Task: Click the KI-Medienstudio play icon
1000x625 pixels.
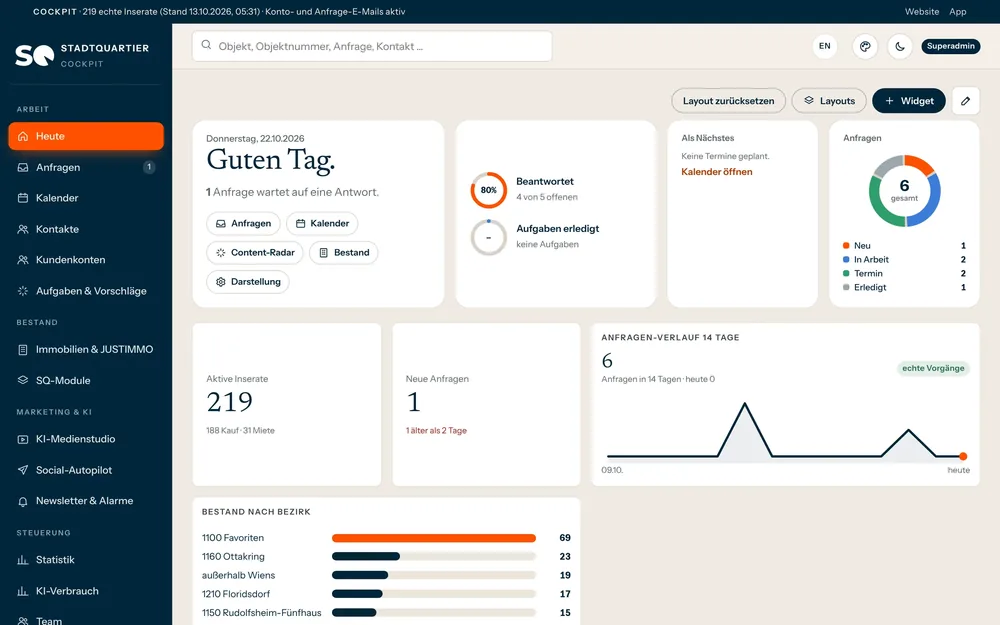Action: pos(23,439)
